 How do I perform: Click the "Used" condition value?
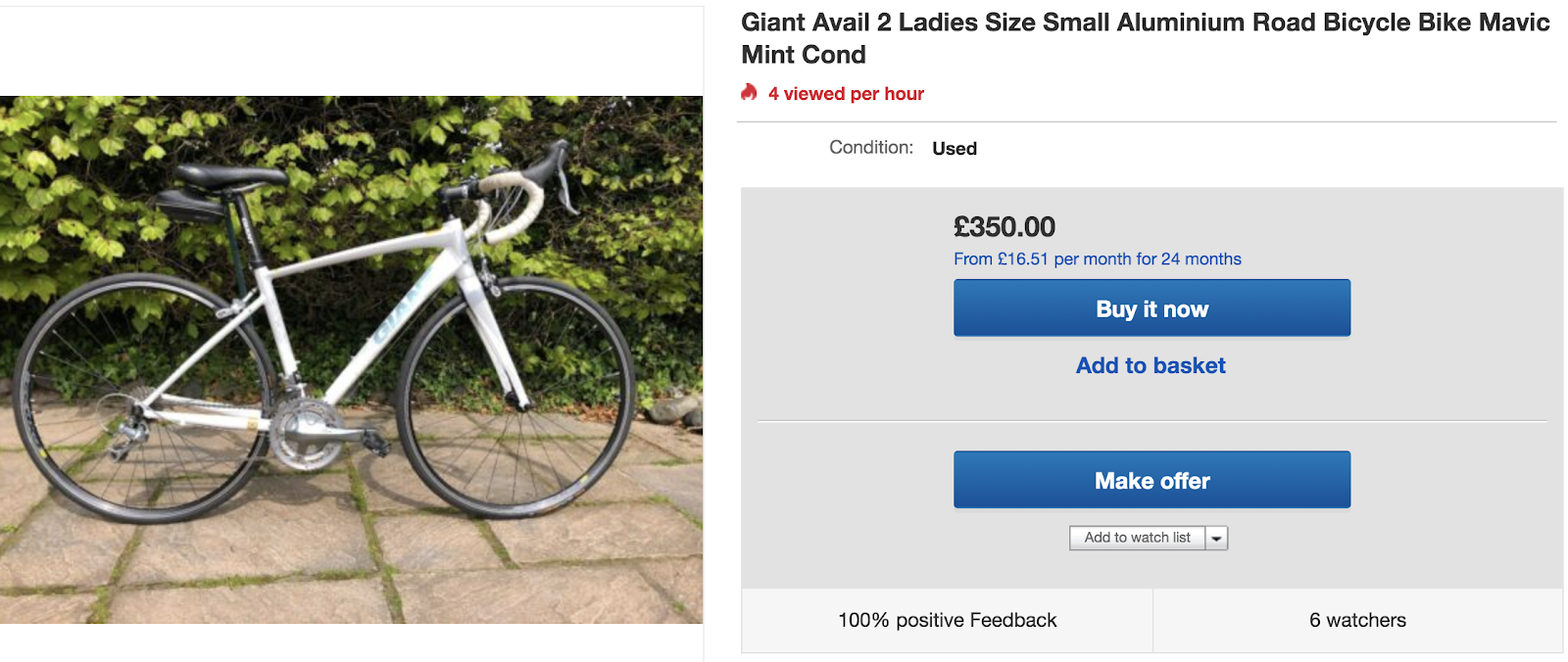coord(955,149)
